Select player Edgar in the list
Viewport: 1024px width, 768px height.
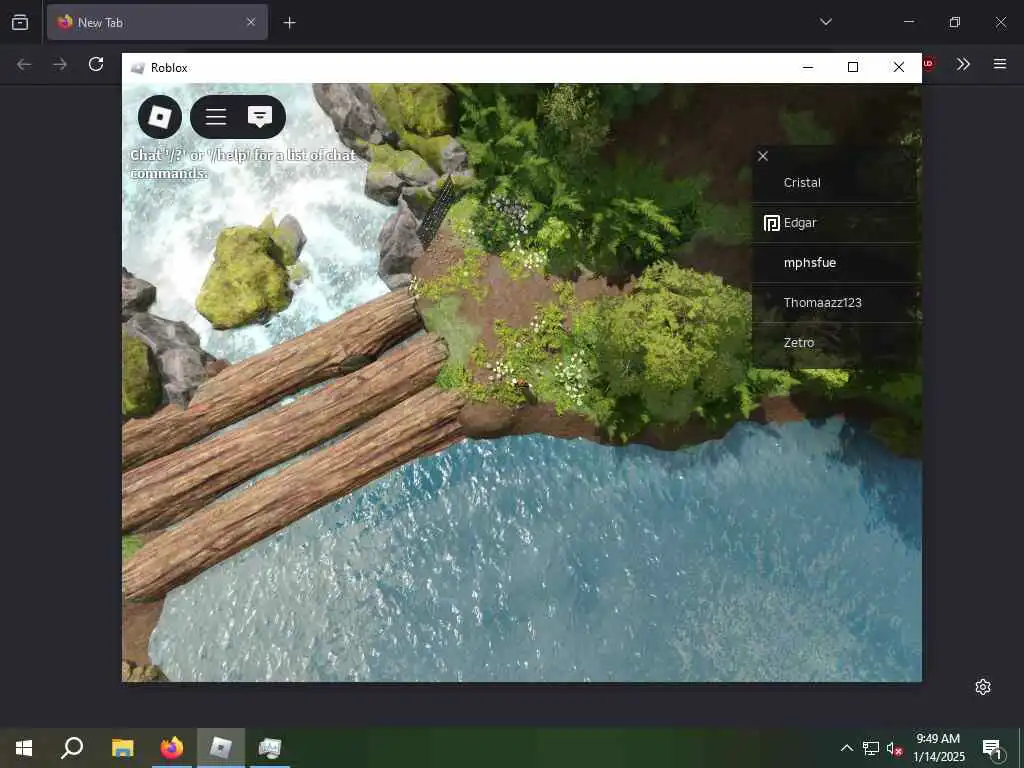836,223
